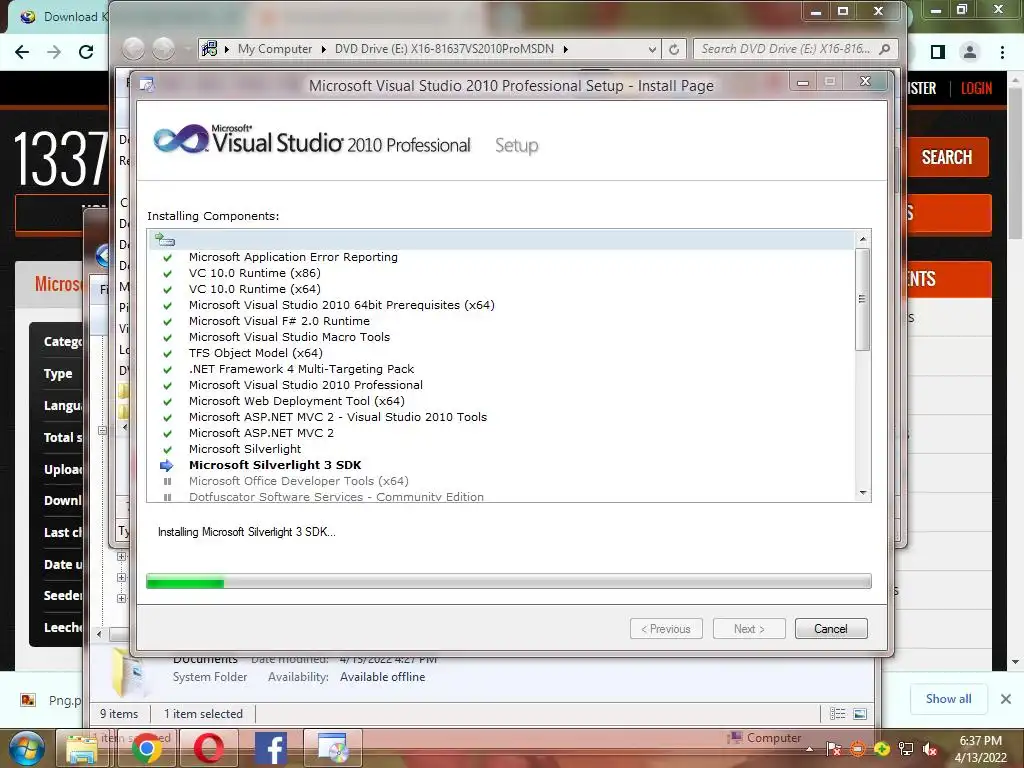Select .NET Framework 4 Multi-Targeting Pack entry
Viewport: 1024px width, 768px height.
pyautogui.click(x=301, y=369)
